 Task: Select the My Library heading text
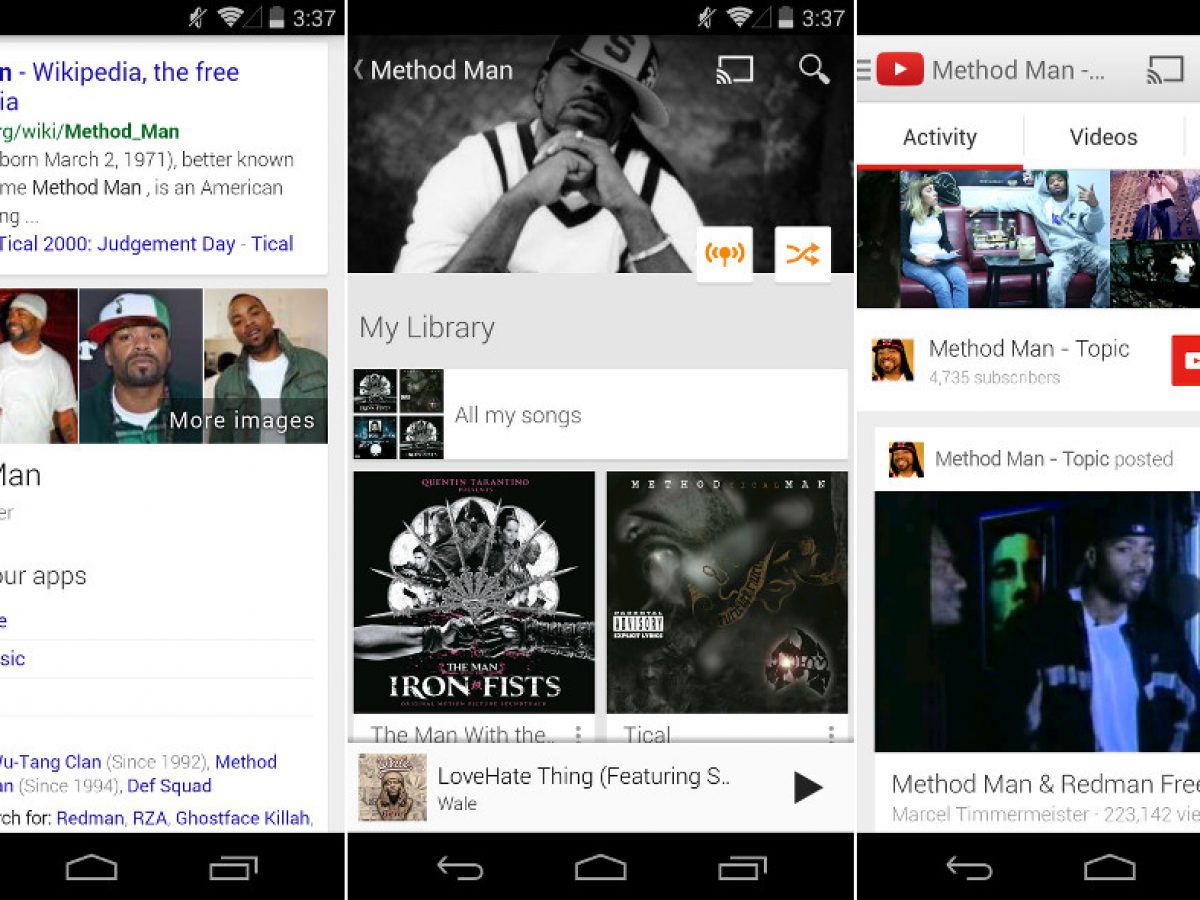click(x=427, y=327)
